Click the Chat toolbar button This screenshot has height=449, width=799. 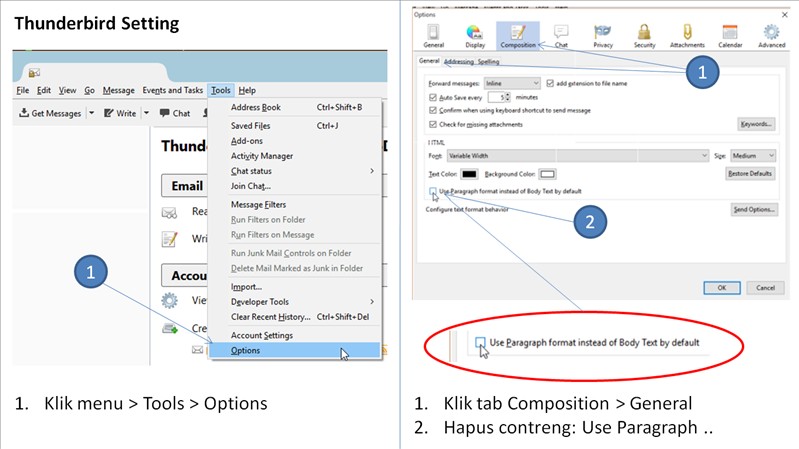(175, 113)
